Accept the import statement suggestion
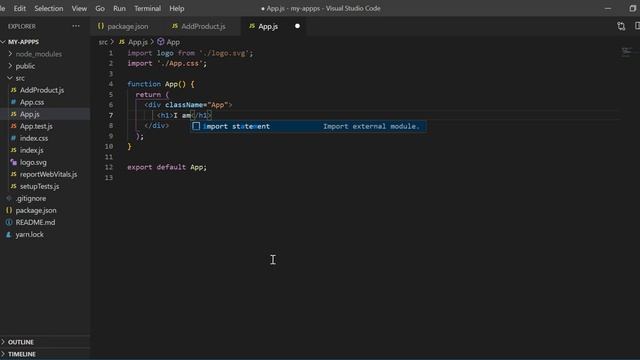Image resolution: width=640 pixels, height=360 pixels. coord(309,126)
